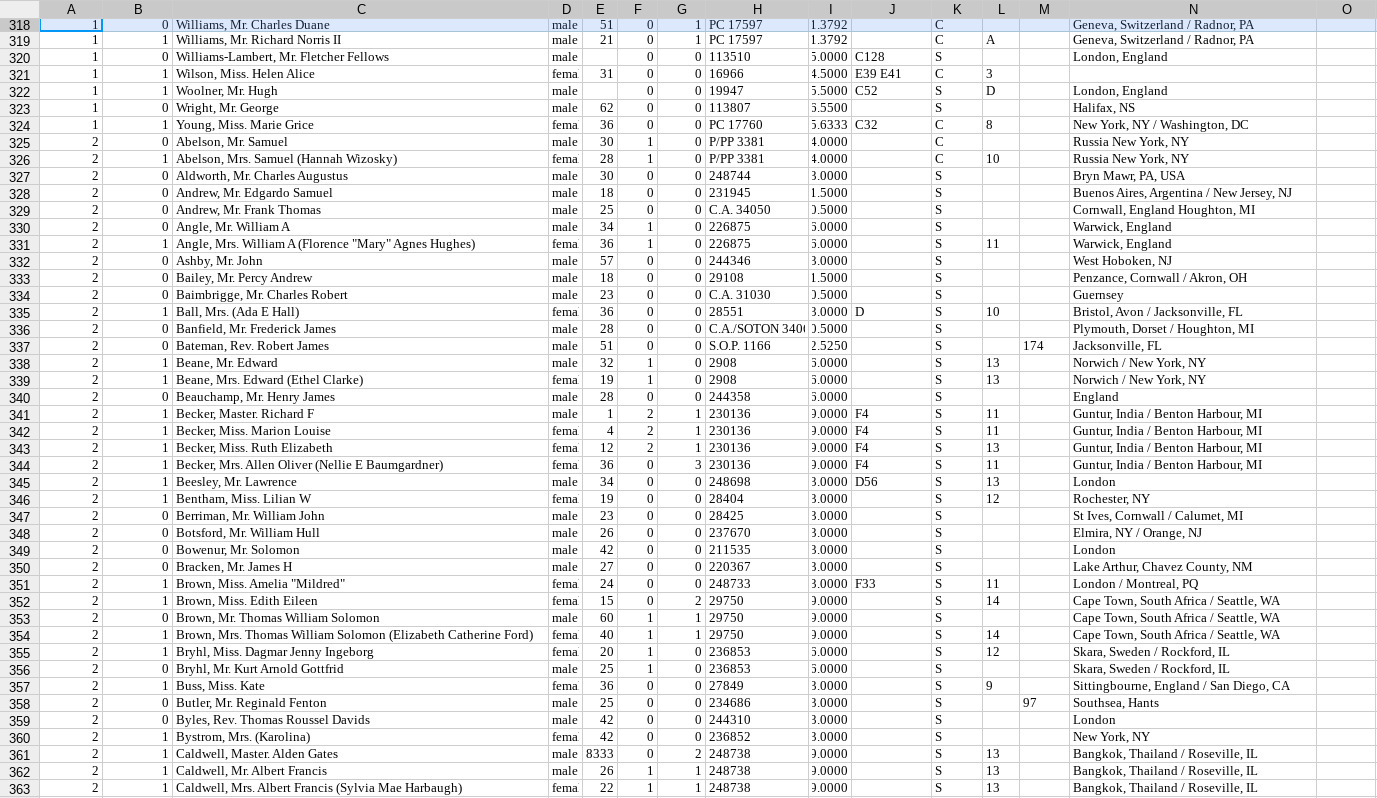Click body number cell '97'
1377x798 pixels.
coord(1044,703)
